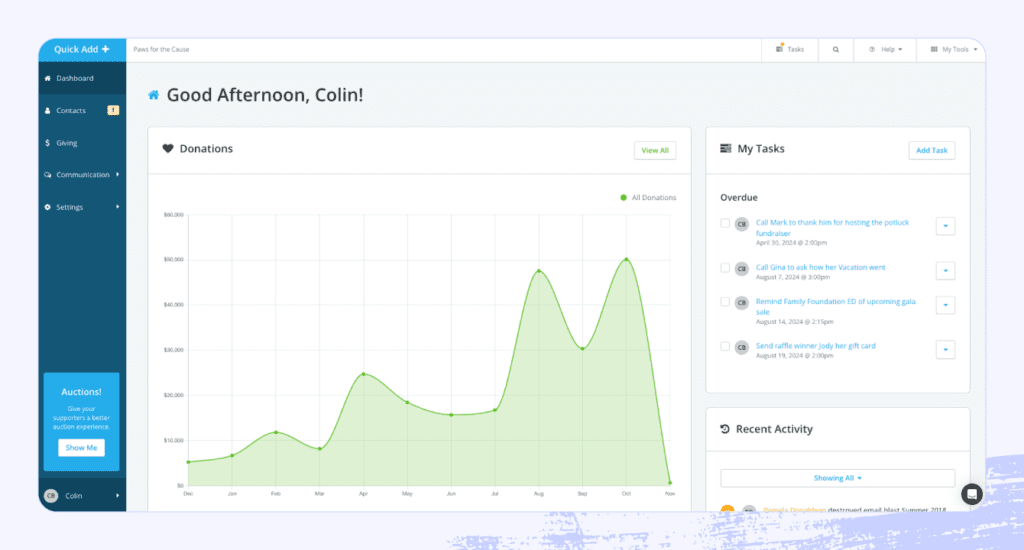Click the Tasks list icon in top bar
The image size is (1024, 550).
coord(779,49)
